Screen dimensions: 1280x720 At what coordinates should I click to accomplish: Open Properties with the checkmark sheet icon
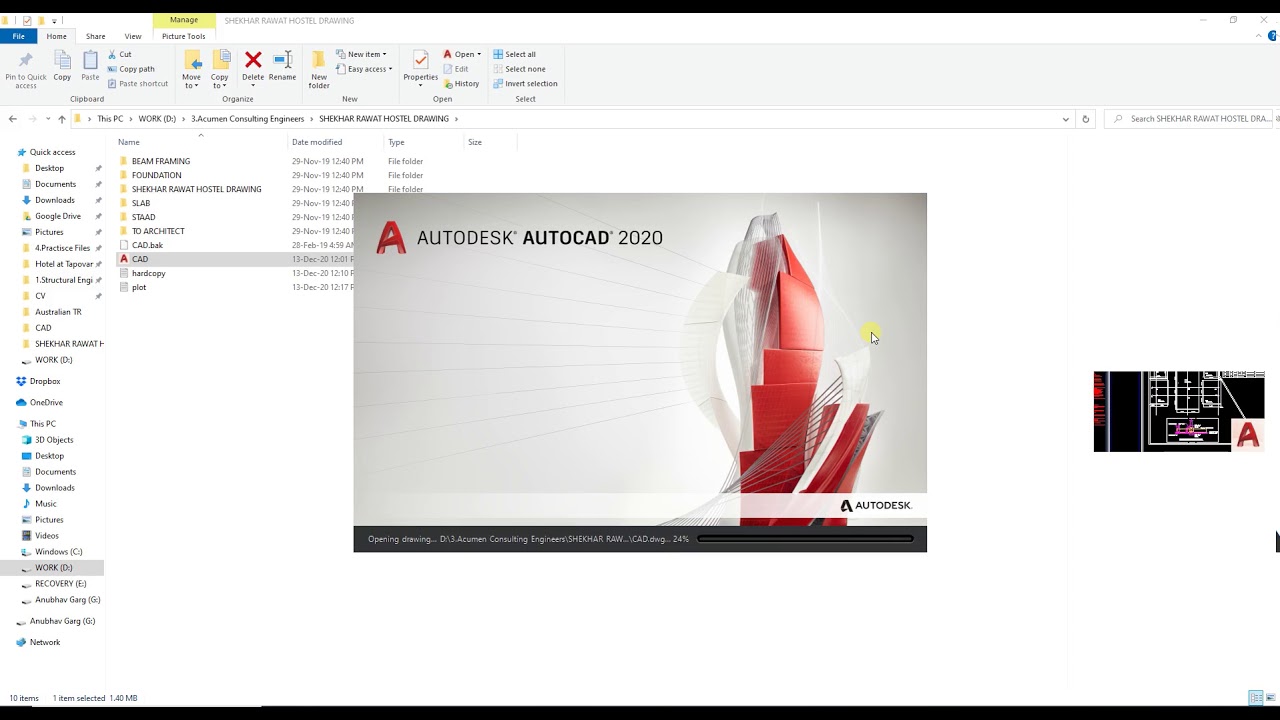click(x=420, y=66)
